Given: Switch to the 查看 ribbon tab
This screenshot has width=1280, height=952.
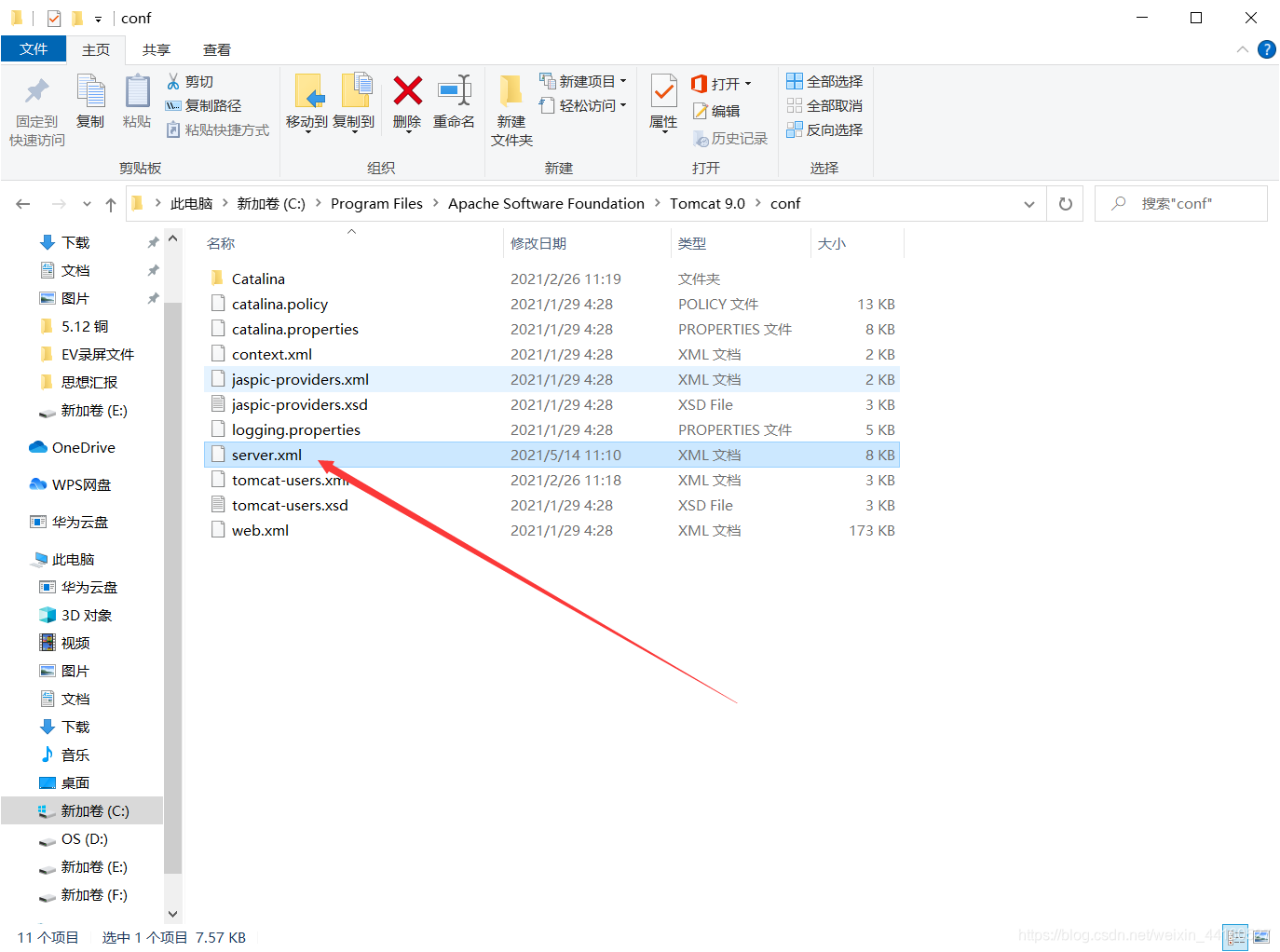Looking at the screenshot, I should coord(217,49).
